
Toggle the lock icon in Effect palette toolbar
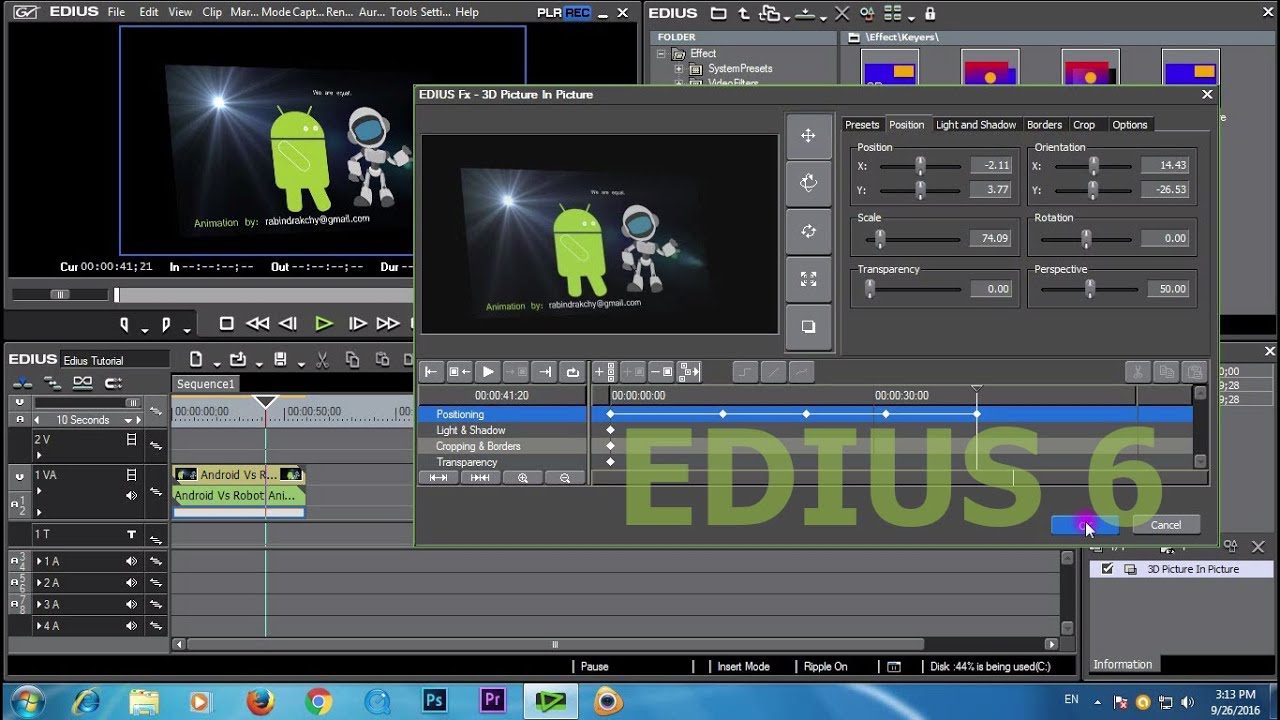point(931,14)
